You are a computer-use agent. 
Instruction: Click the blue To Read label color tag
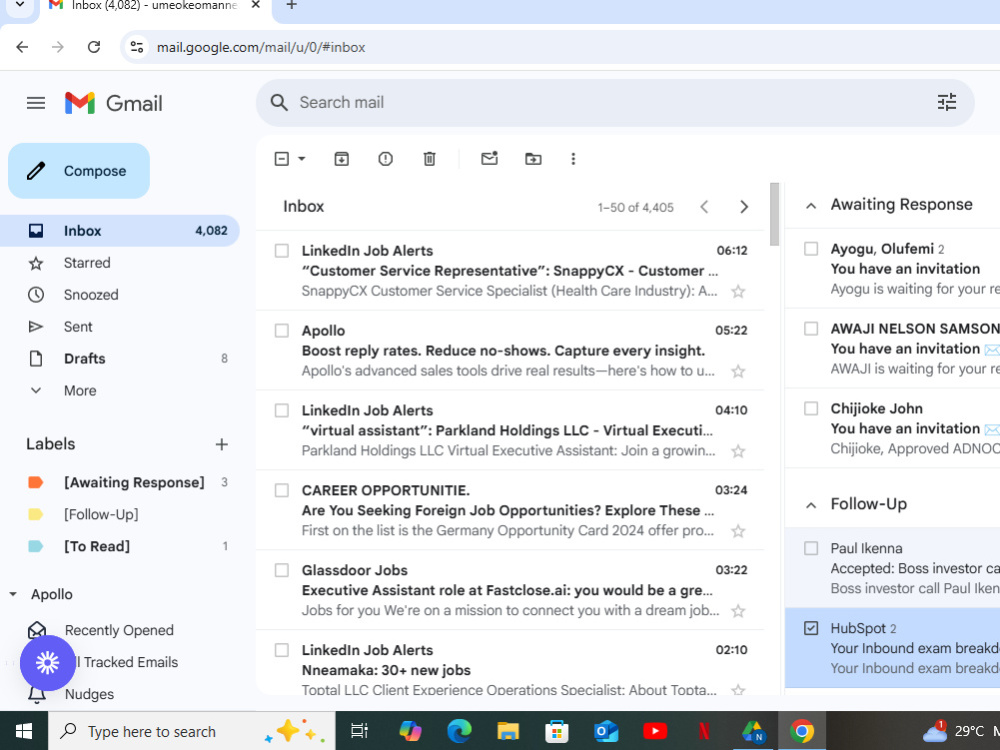tap(36, 547)
